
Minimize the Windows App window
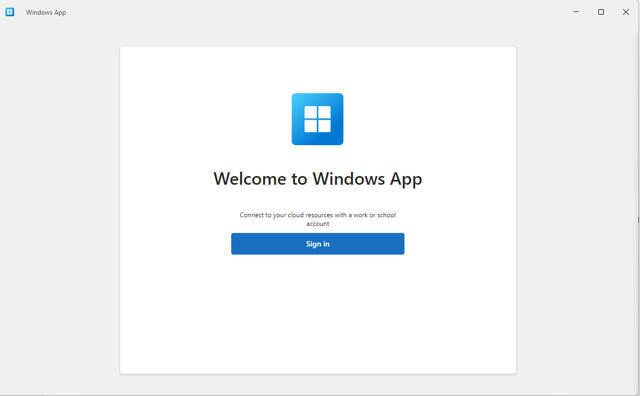pos(576,12)
